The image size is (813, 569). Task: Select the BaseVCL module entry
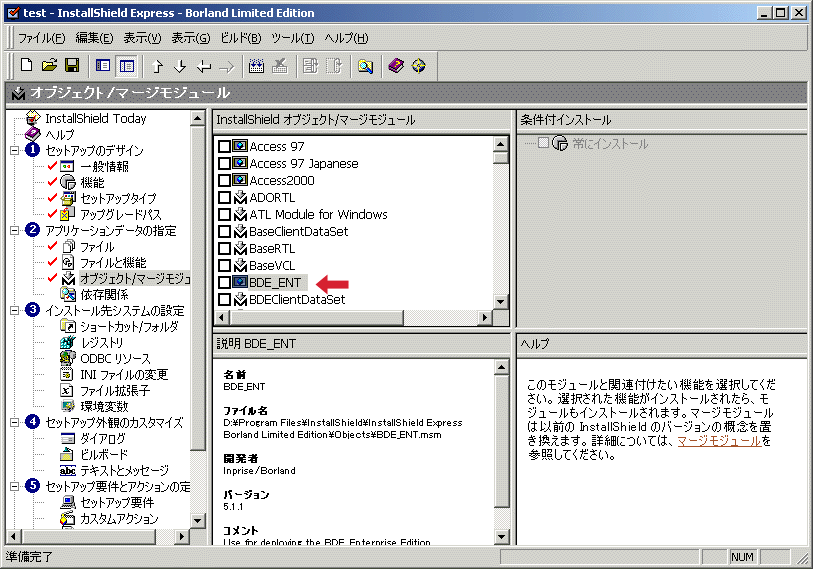(x=272, y=266)
